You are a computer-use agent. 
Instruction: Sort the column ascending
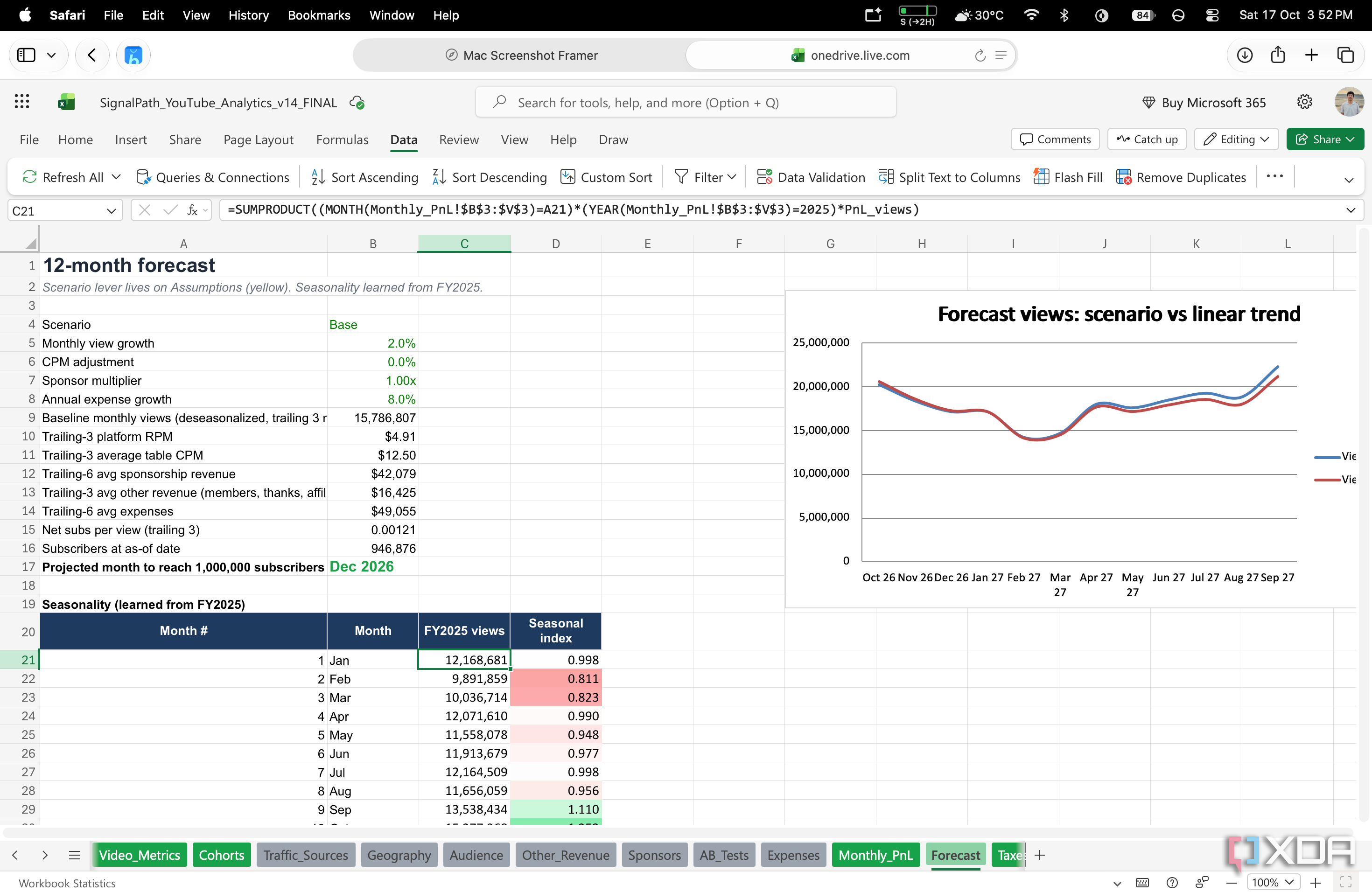click(365, 177)
